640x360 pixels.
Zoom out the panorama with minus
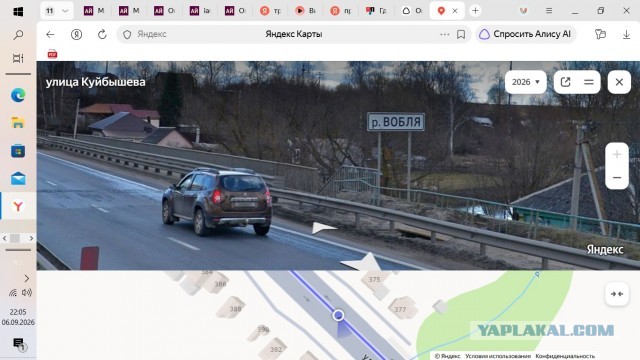[x=617, y=178]
